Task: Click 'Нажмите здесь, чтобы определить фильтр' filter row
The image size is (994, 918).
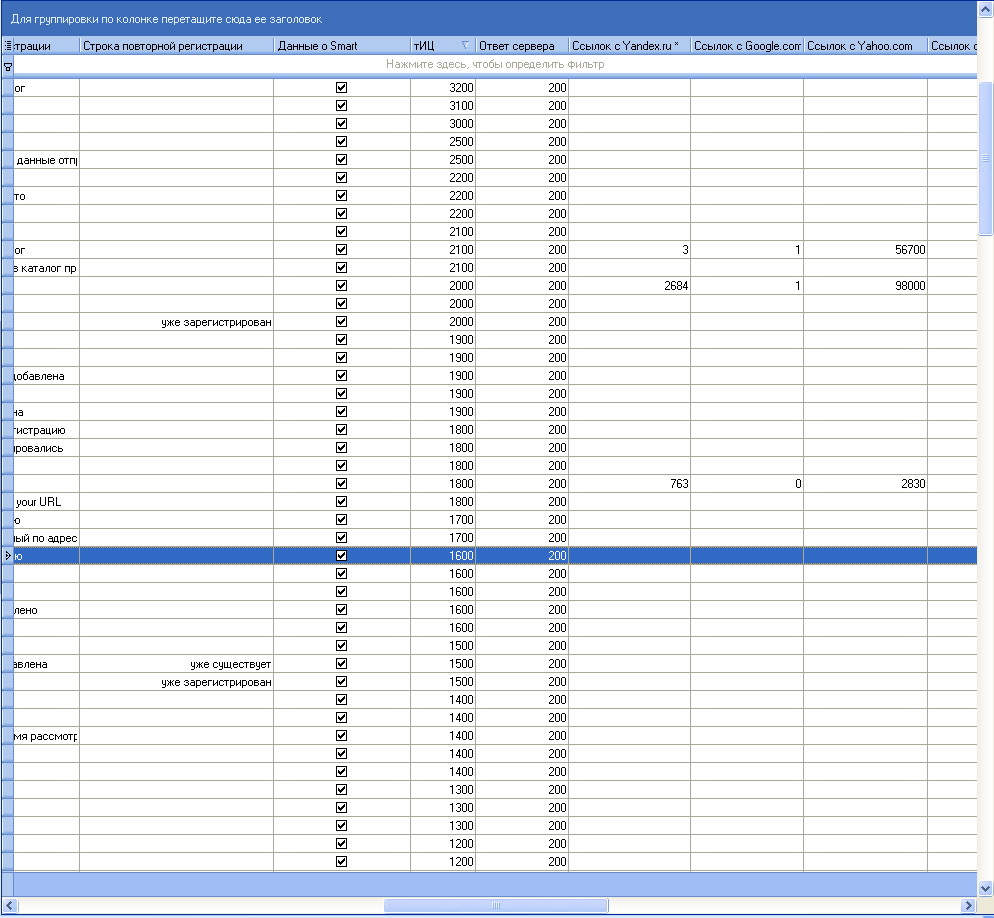Action: tap(495, 65)
